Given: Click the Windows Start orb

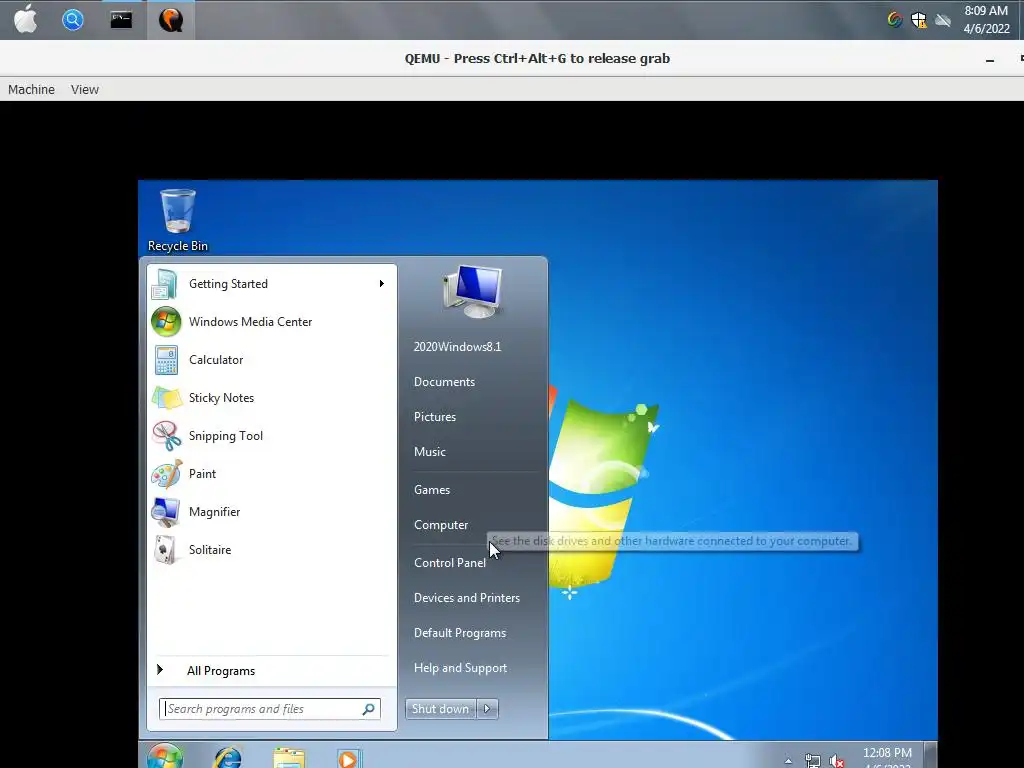Looking at the screenshot, I should pyautogui.click(x=165, y=756).
